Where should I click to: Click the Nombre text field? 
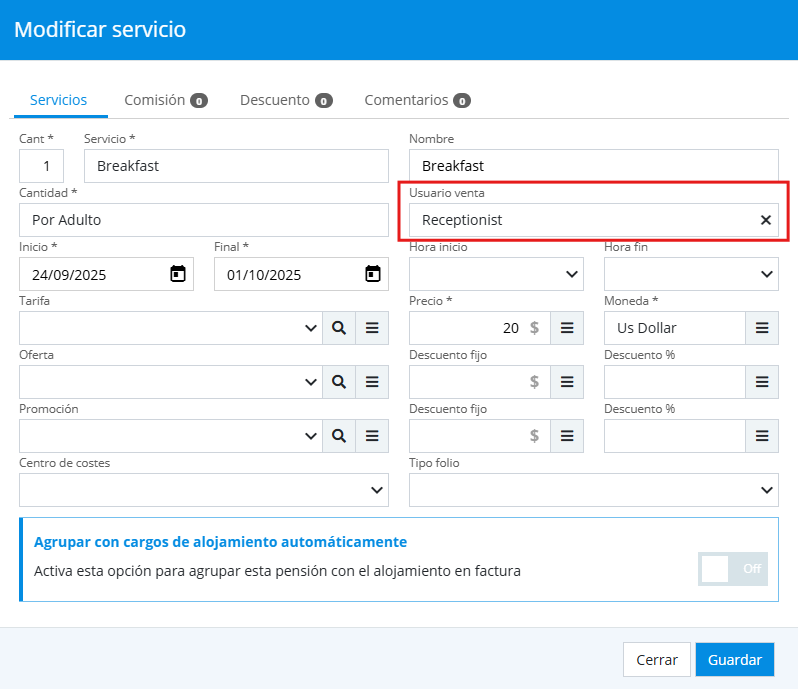click(593, 166)
